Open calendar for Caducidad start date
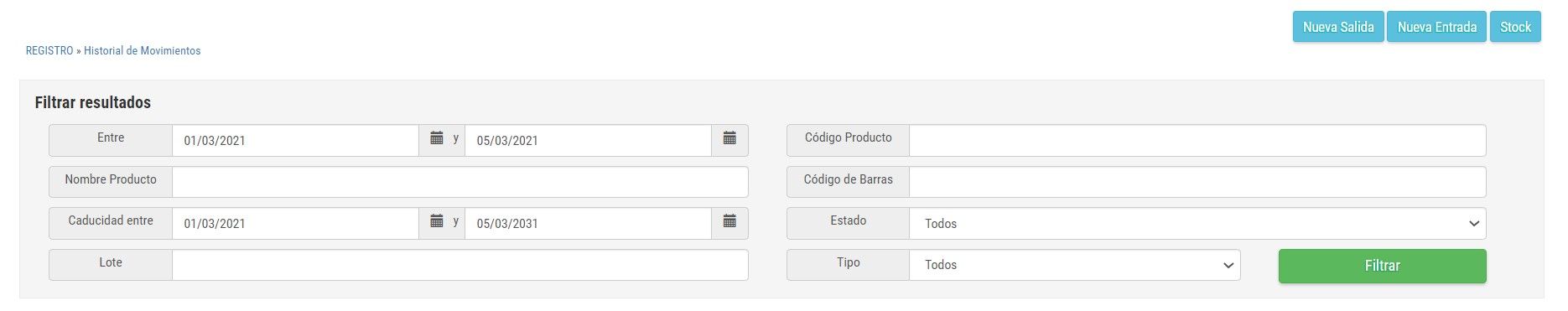1568x311 pixels. (437, 223)
